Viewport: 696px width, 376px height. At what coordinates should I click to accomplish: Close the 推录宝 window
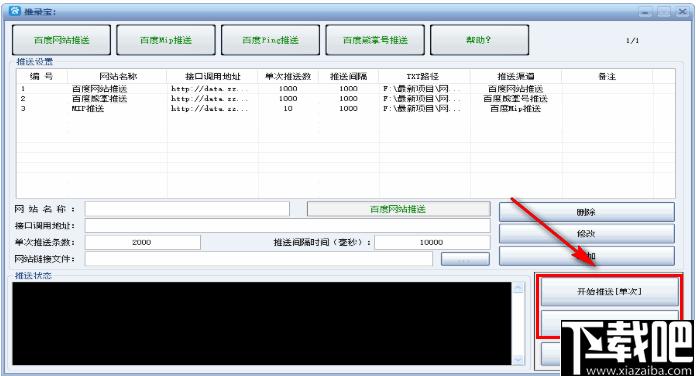pyautogui.click(x=682, y=12)
